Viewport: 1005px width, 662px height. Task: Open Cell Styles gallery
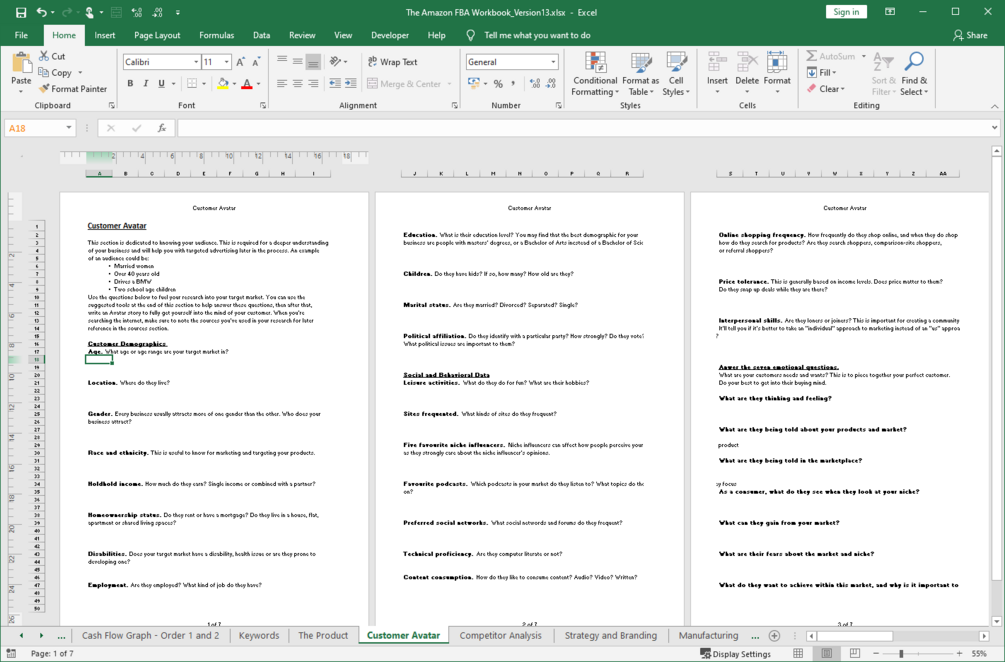[x=676, y=74]
